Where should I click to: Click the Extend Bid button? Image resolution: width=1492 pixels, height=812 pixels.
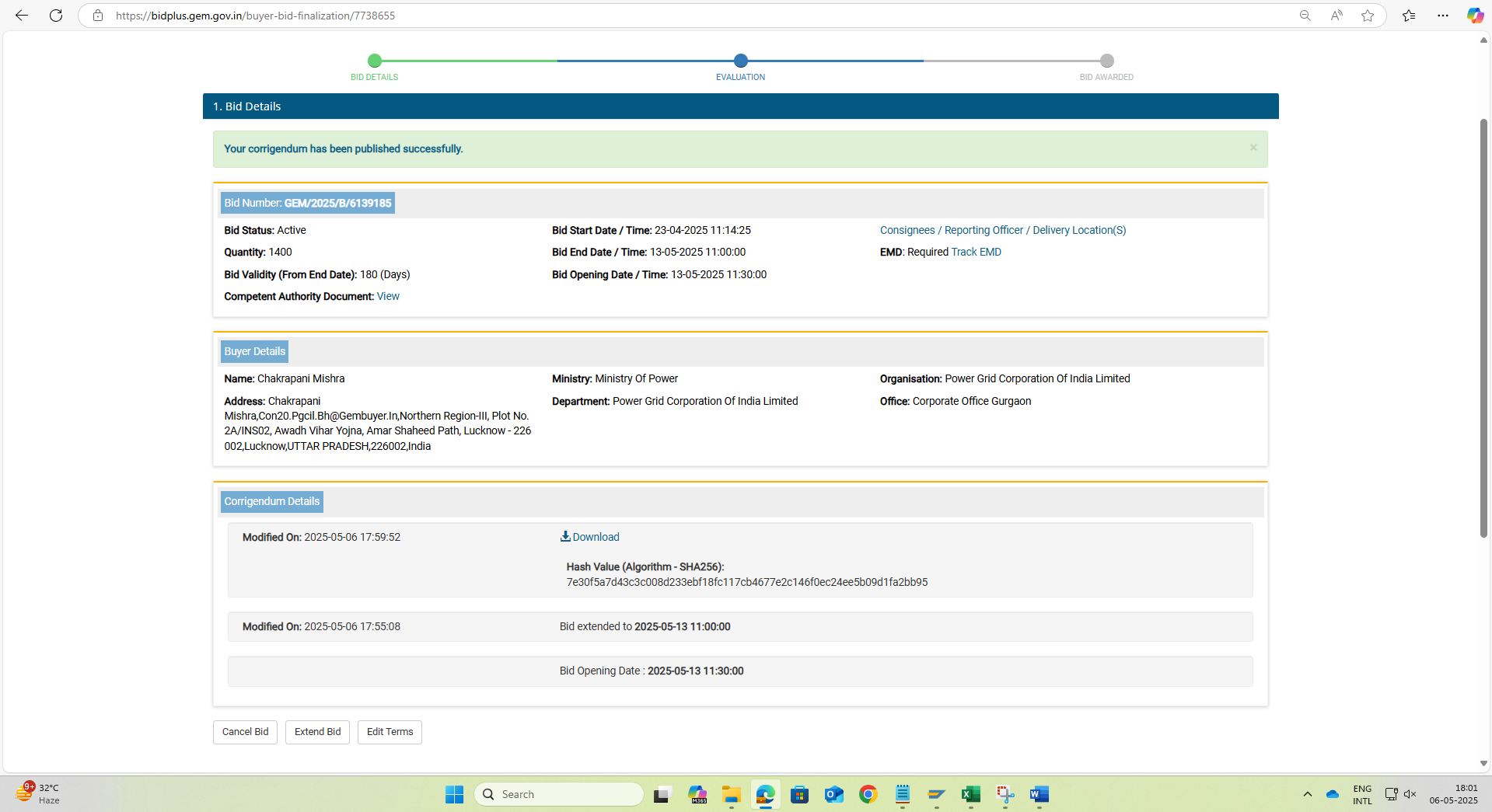pyautogui.click(x=317, y=732)
